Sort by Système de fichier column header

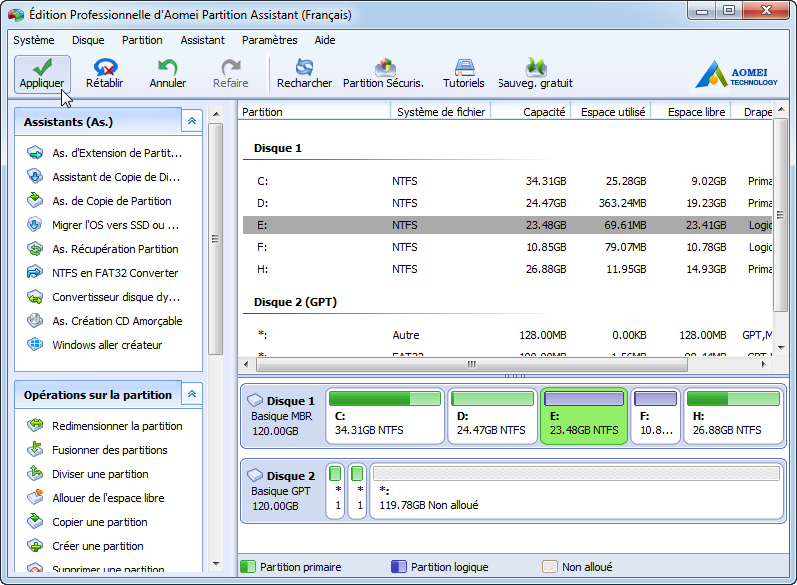tap(441, 112)
